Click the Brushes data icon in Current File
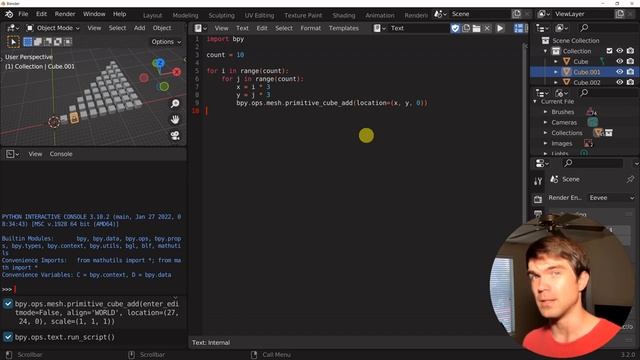The width and height of the screenshot is (640, 360). point(591,111)
